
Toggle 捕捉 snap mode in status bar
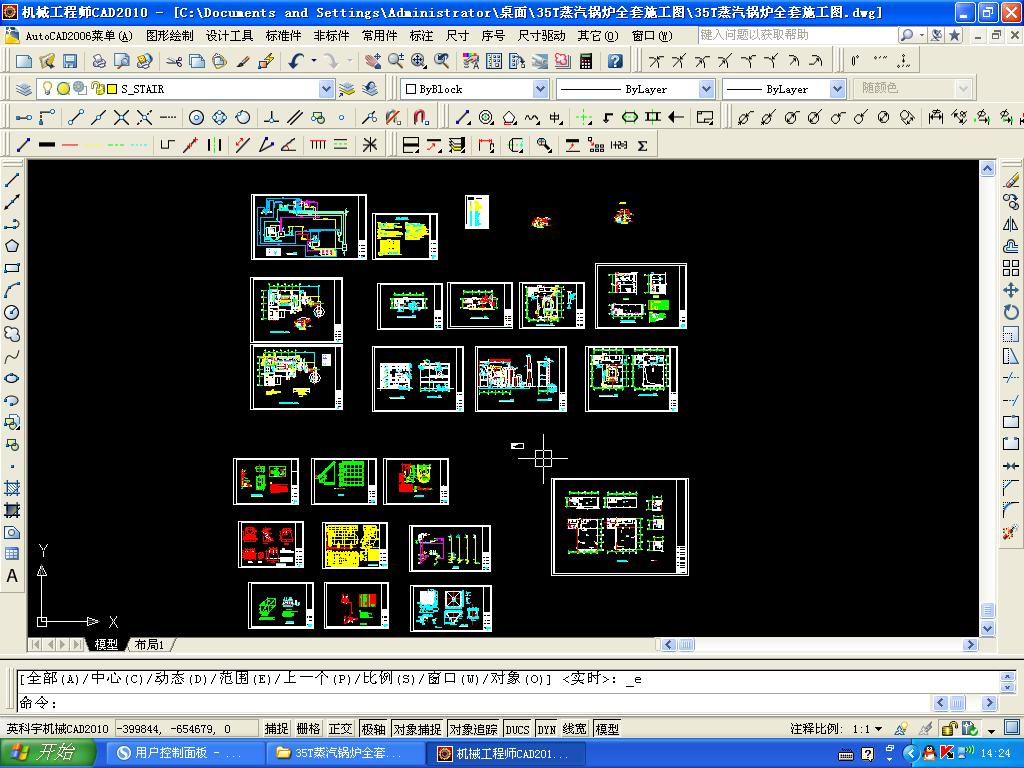click(276, 729)
